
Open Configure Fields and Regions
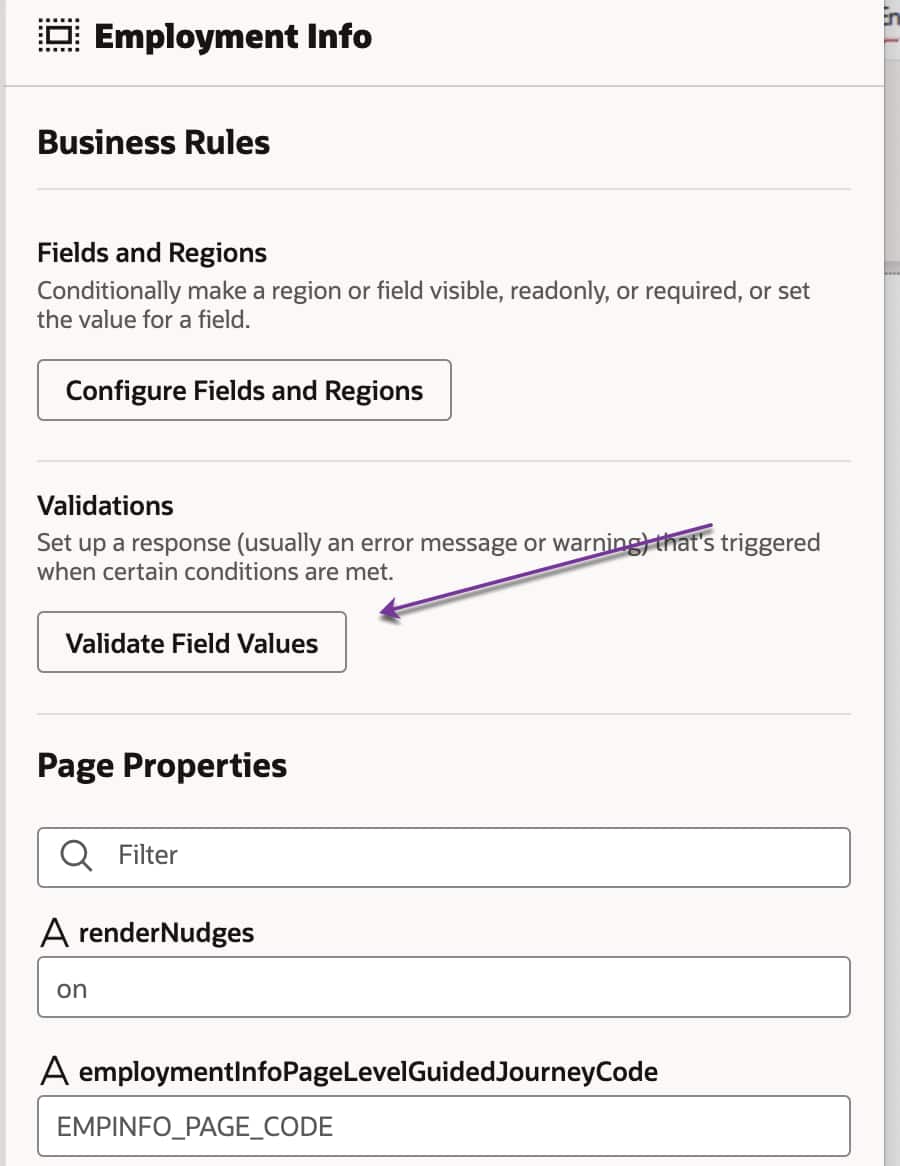[243, 390]
